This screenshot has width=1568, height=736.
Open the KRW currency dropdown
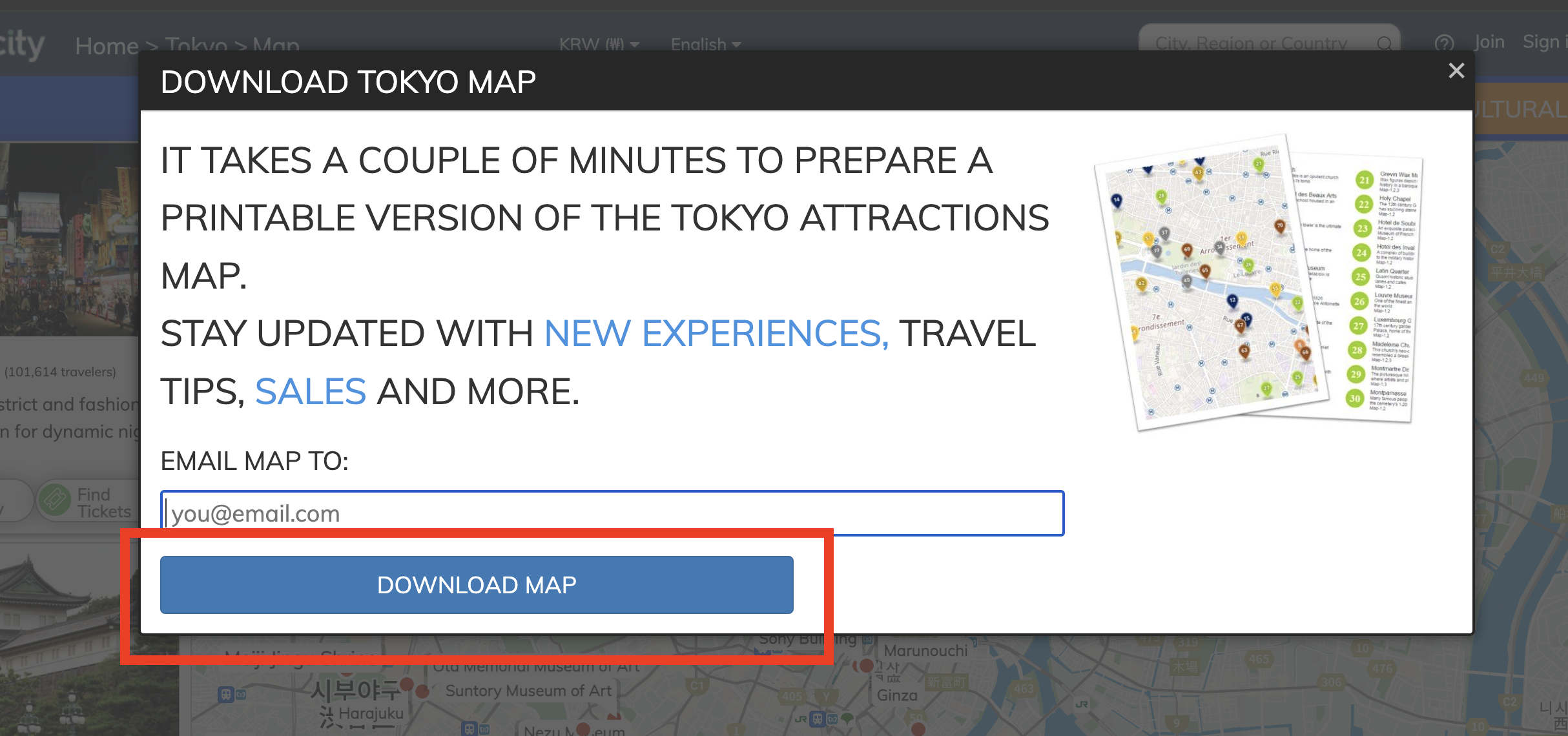tap(599, 44)
